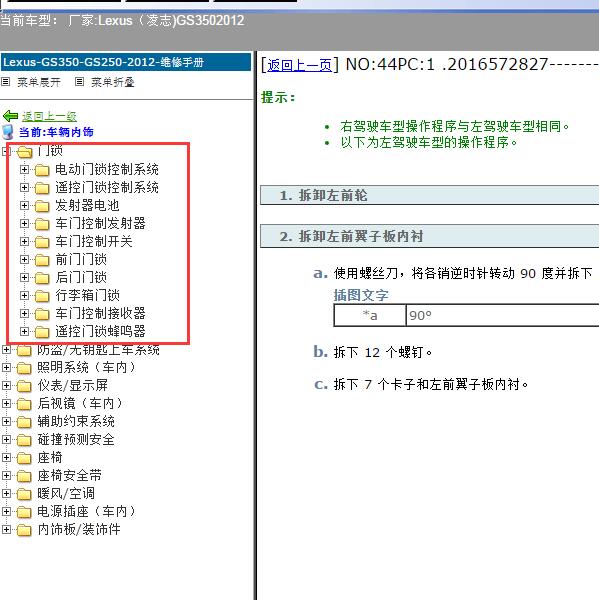Expand the 暖风/空调 node
Image resolution: width=599 pixels, height=600 pixels.
click(6, 493)
